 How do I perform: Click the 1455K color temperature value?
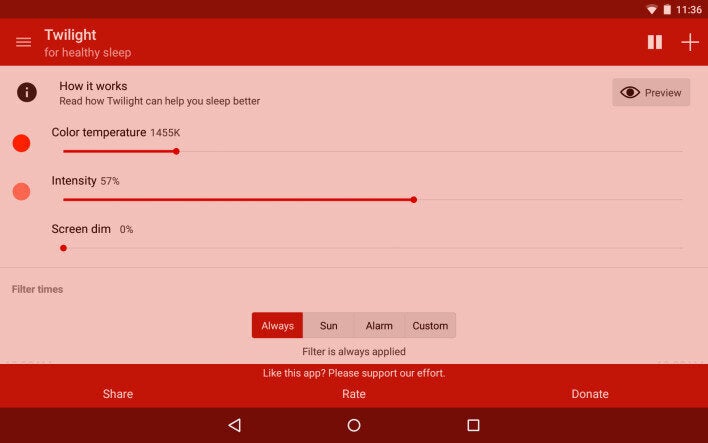click(x=165, y=133)
